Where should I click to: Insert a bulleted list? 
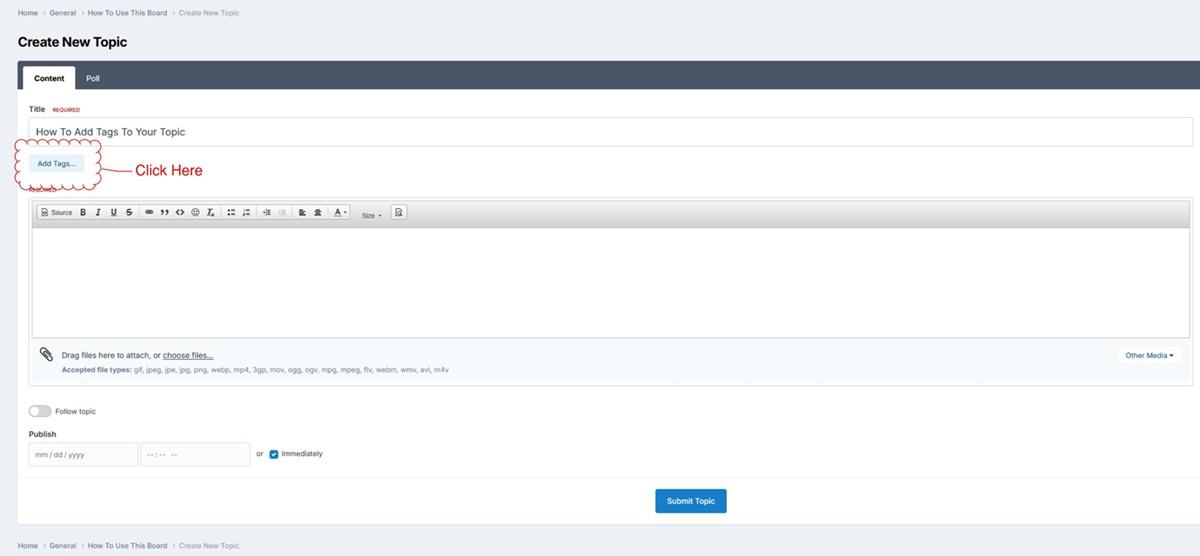(x=231, y=212)
